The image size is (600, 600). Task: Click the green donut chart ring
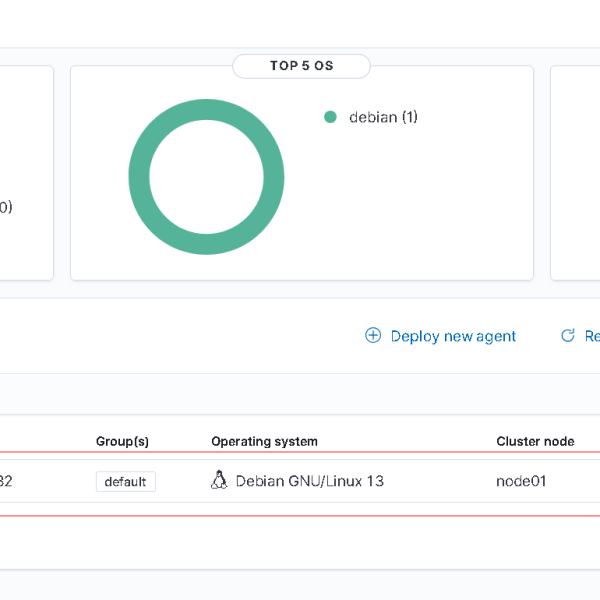pos(139,177)
